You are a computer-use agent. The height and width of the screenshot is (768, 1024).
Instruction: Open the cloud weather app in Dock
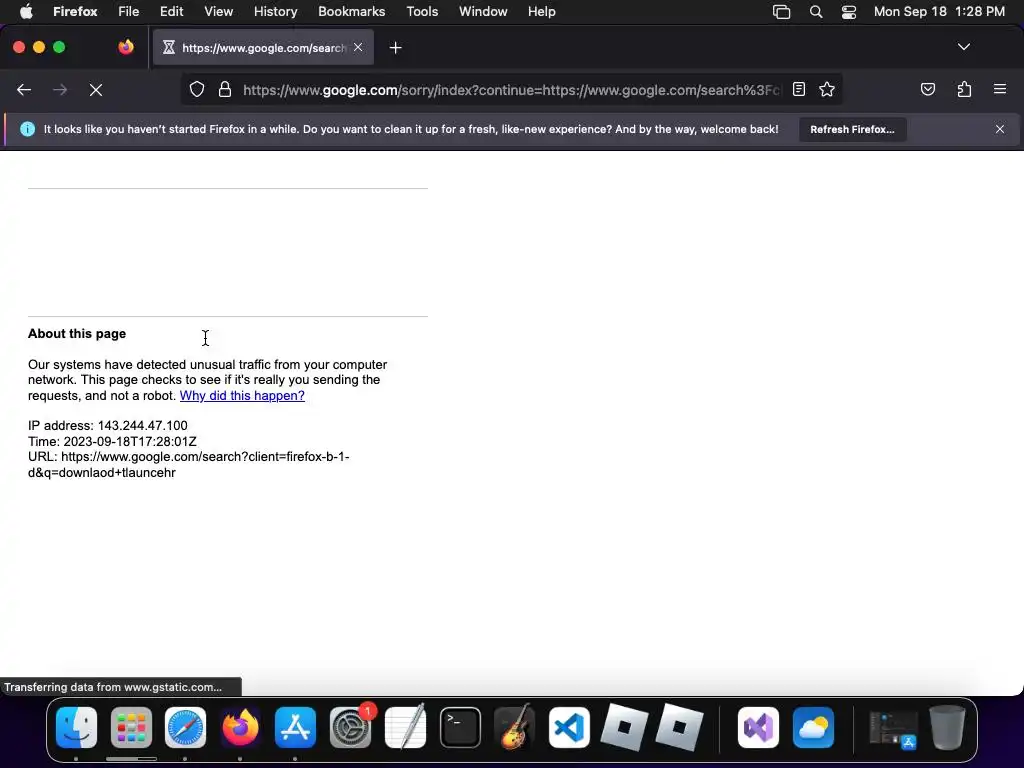813,728
